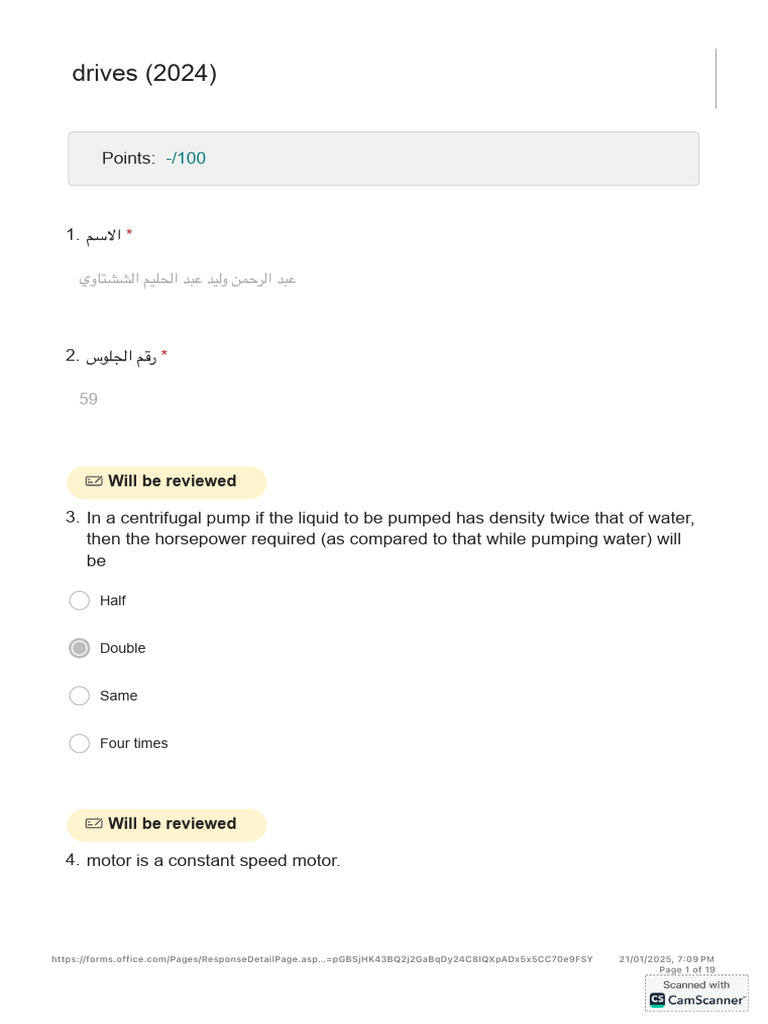Click the Scanned with CamScanner watermark

(697, 993)
